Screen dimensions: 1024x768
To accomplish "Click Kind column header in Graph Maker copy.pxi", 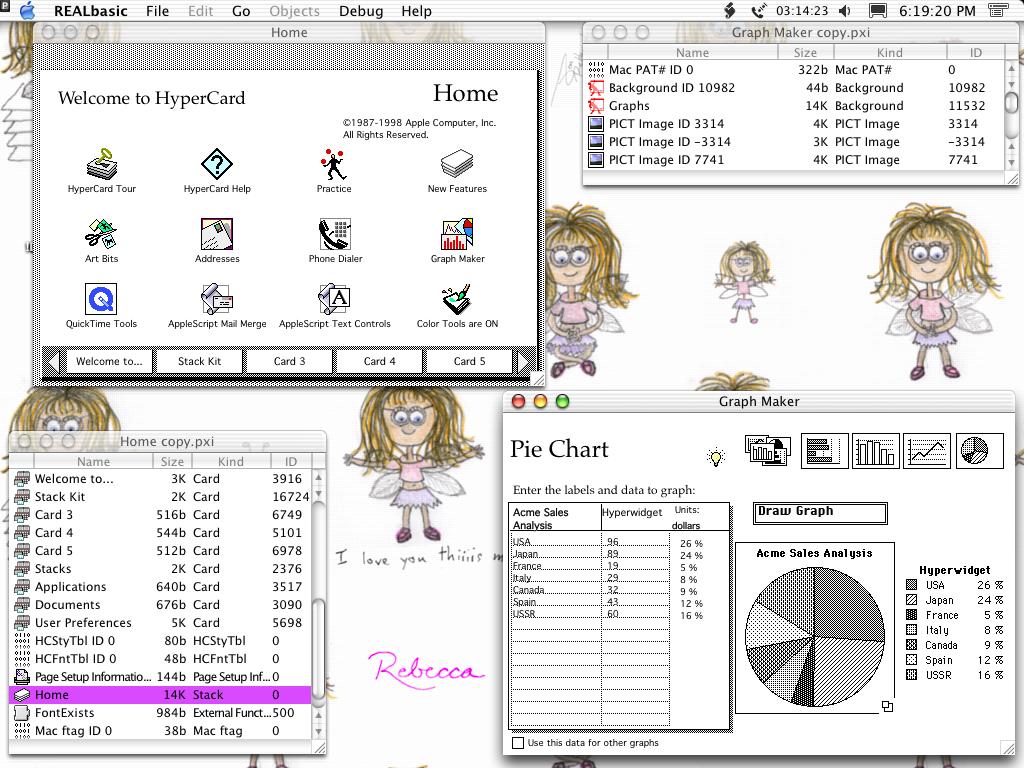I will pyautogui.click(x=889, y=52).
